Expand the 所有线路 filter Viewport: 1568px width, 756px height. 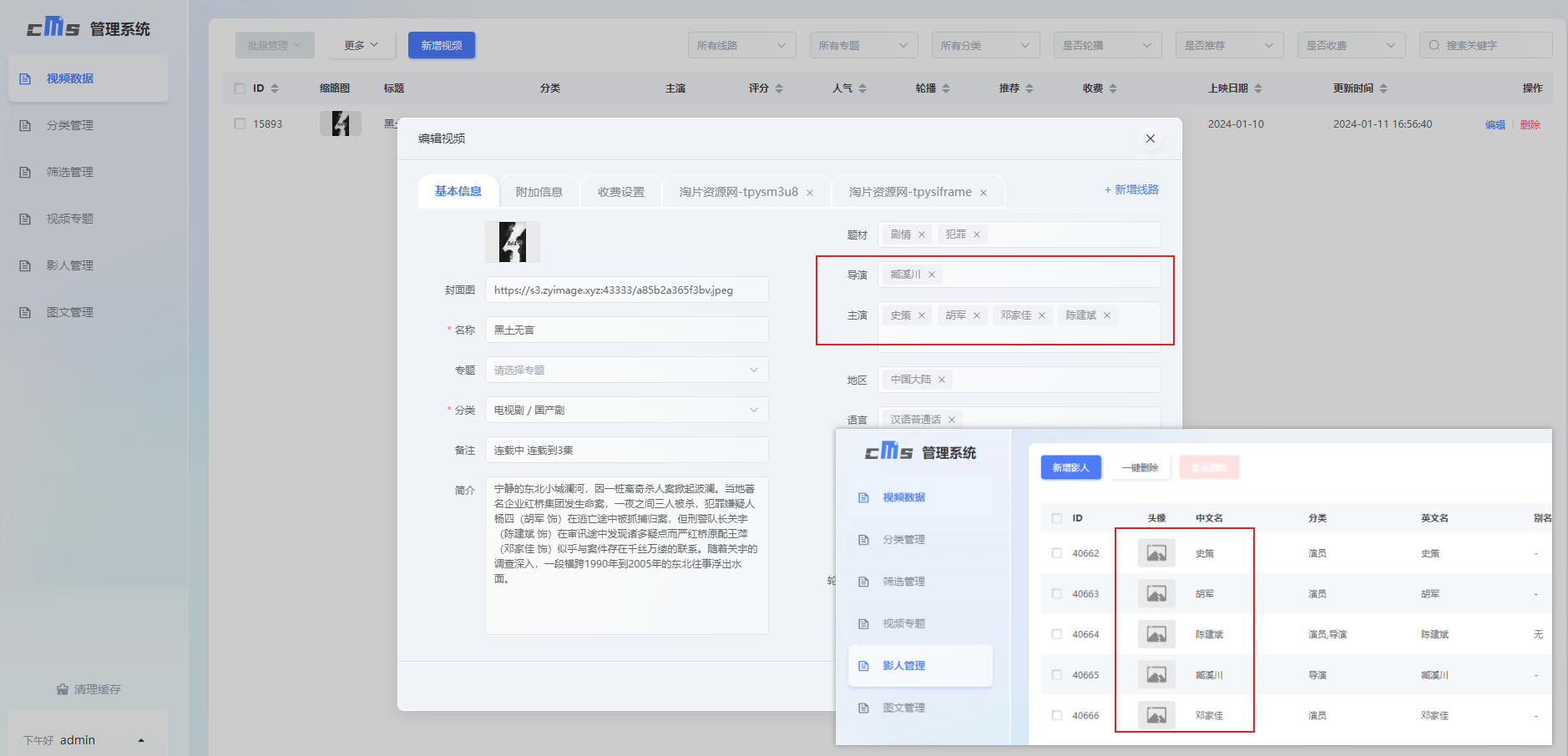tap(742, 45)
